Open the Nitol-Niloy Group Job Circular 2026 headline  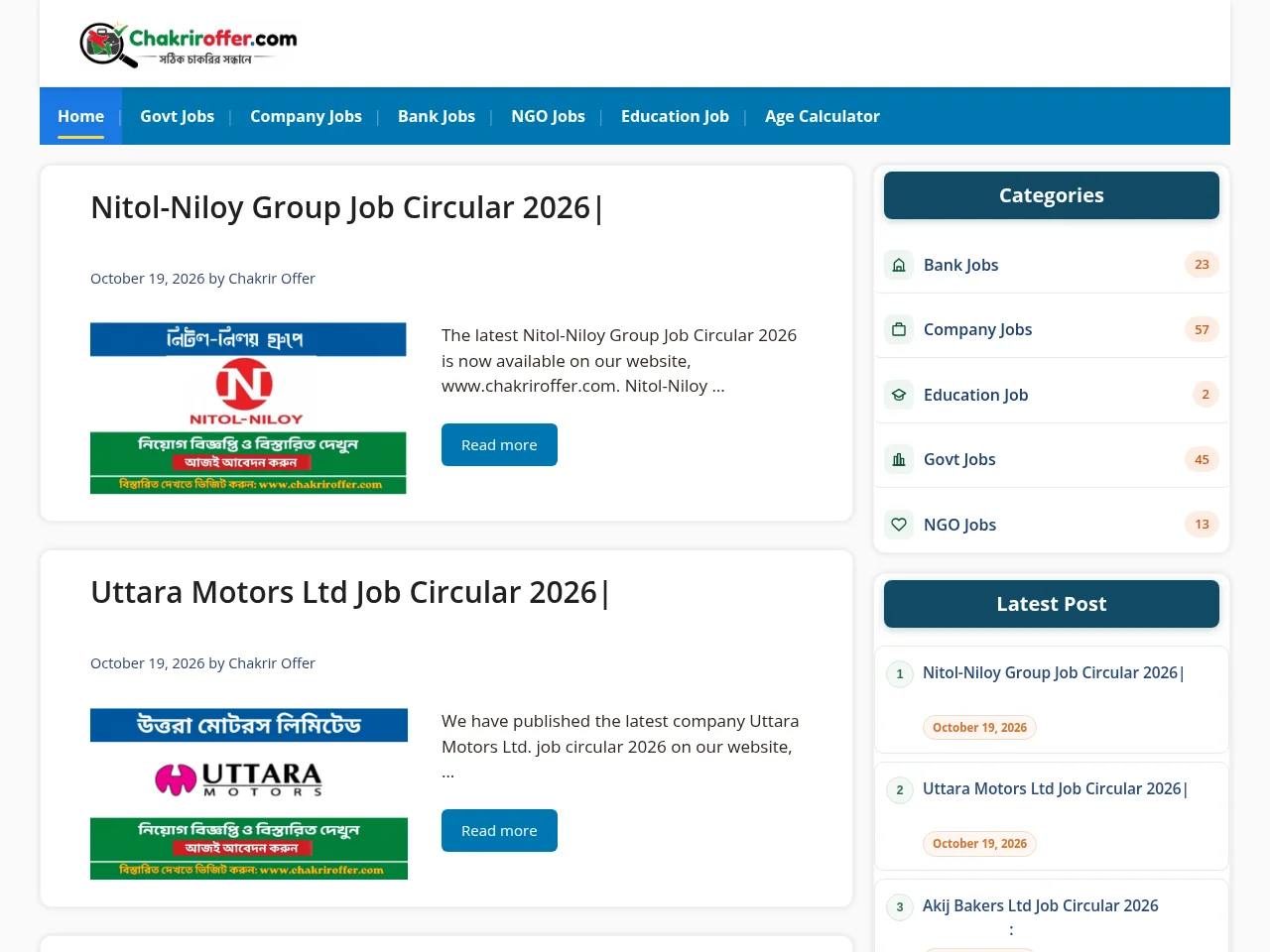(x=347, y=207)
